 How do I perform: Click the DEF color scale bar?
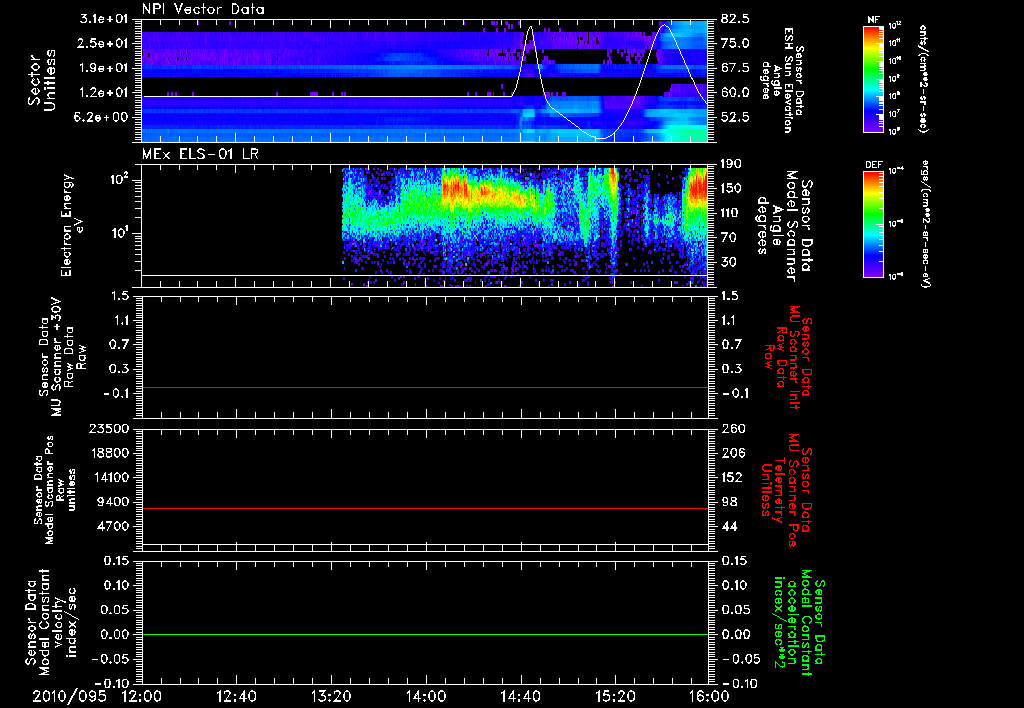[874, 224]
